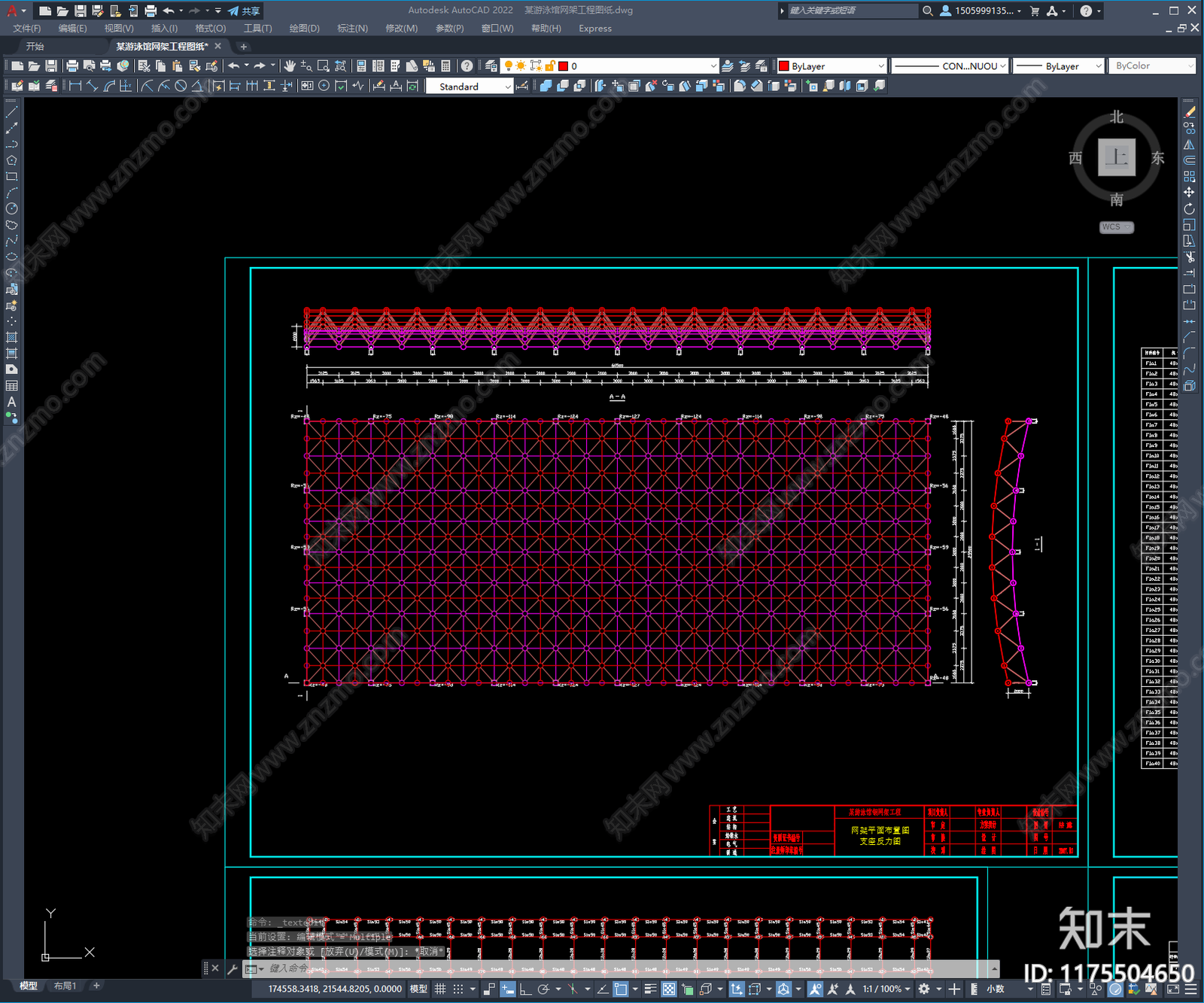Click Save icon in quick access toolbar

[80, 11]
